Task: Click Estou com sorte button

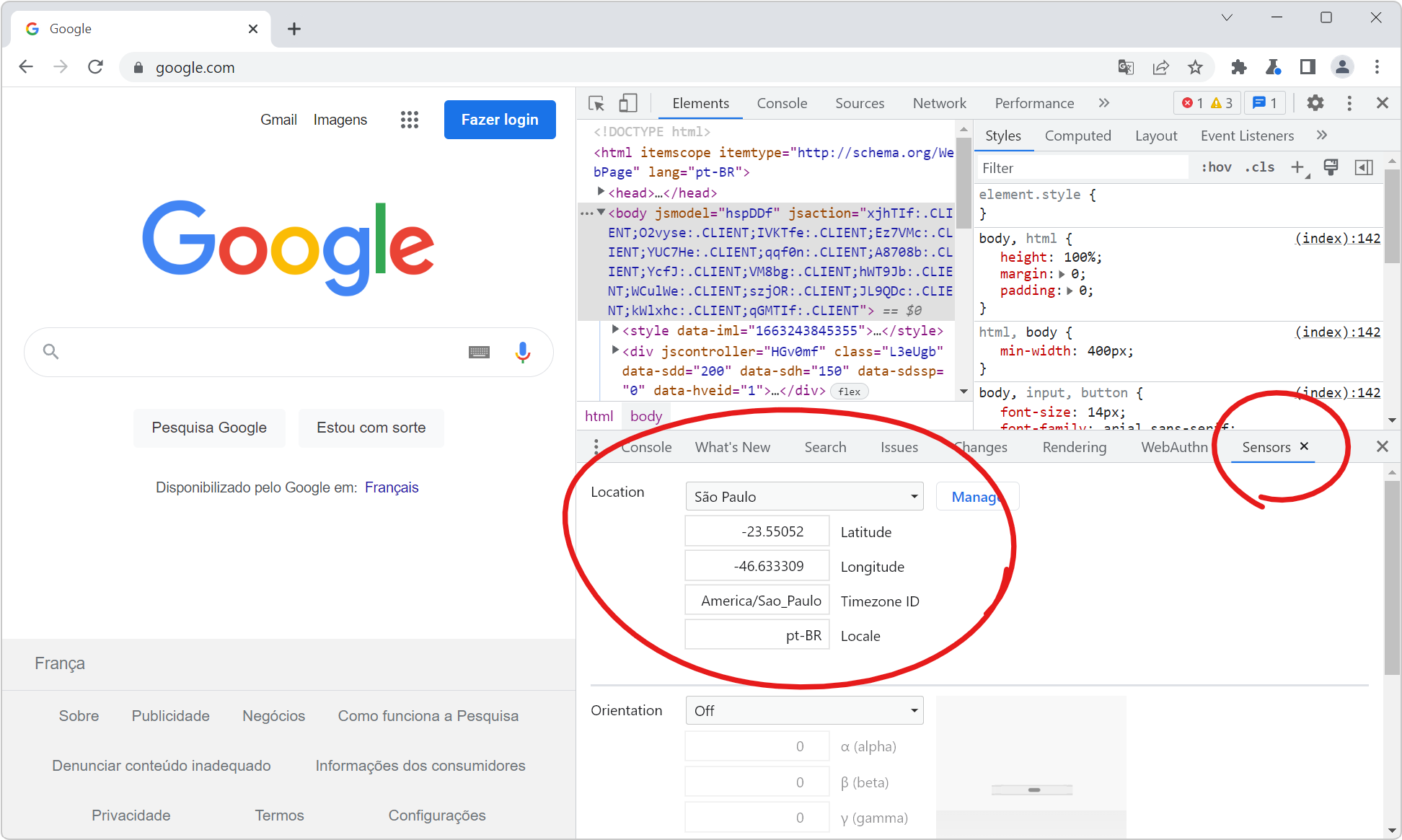Action: pos(371,428)
